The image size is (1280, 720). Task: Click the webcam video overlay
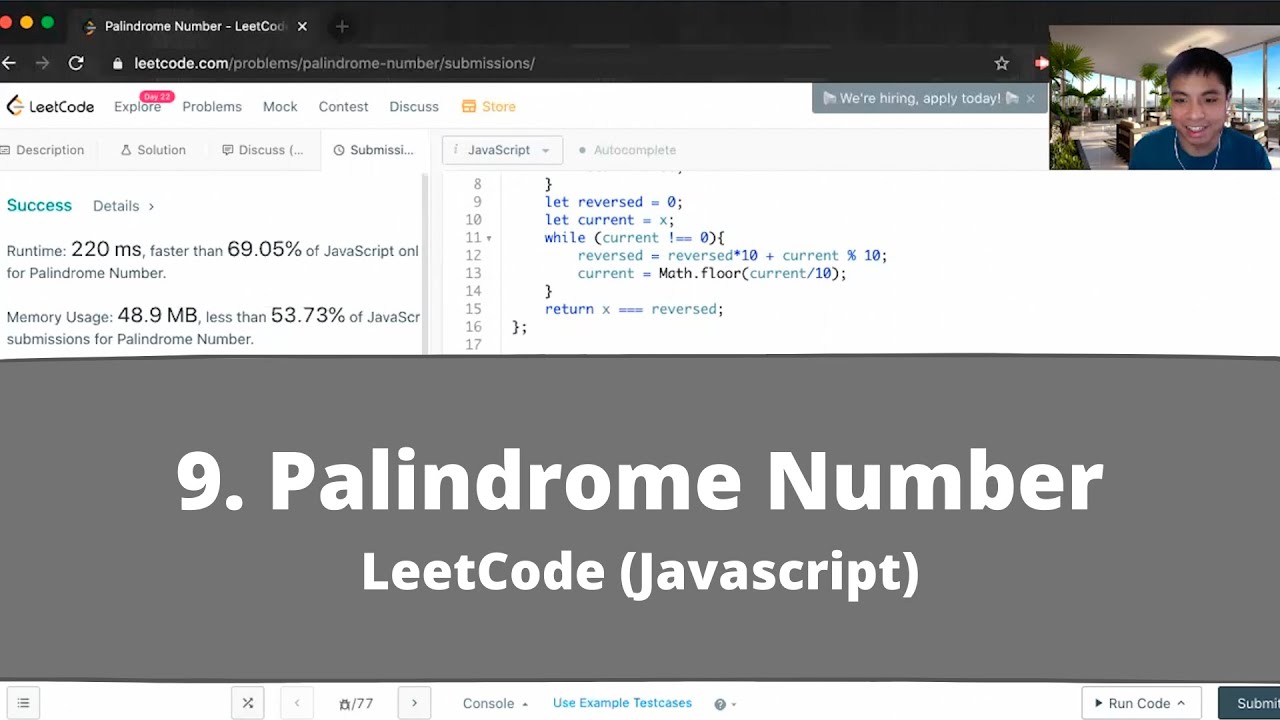coord(1164,98)
